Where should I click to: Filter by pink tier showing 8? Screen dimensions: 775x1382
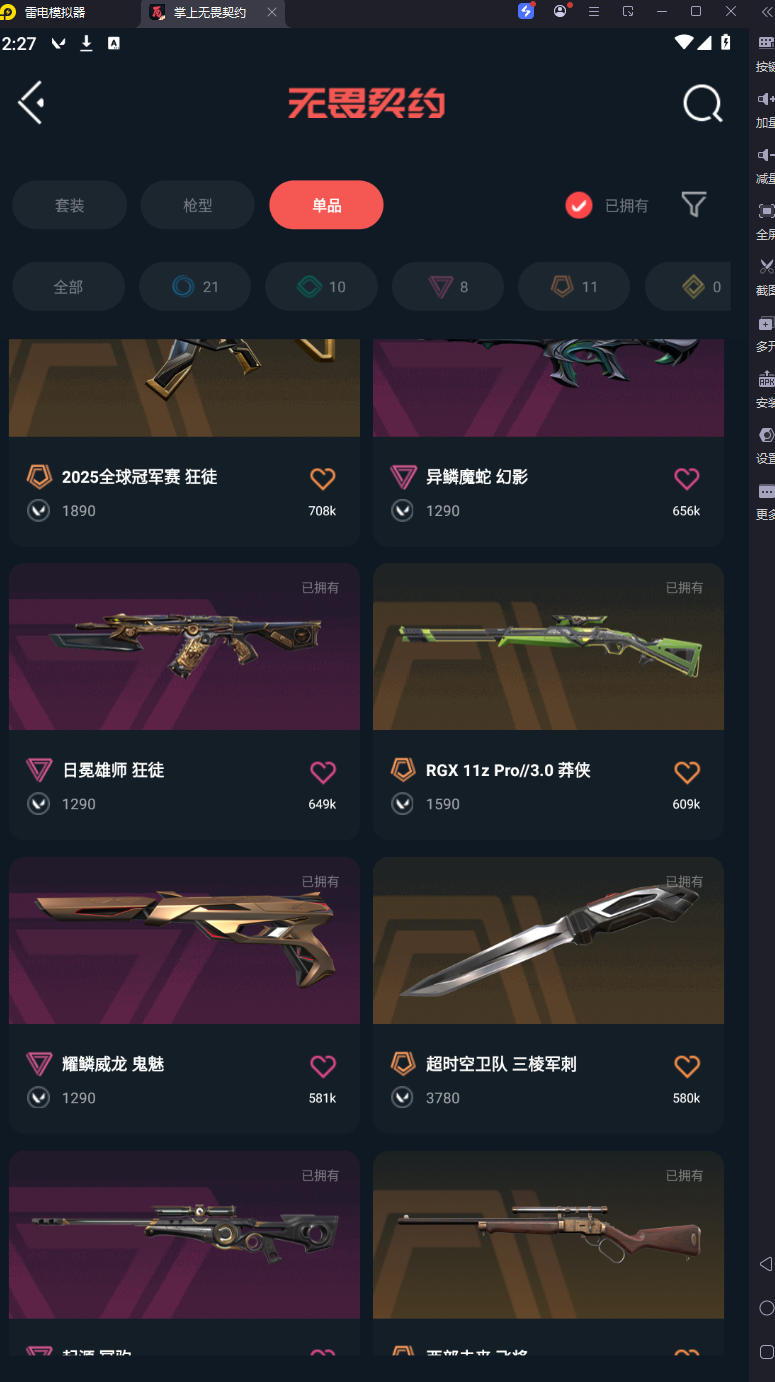click(448, 287)
